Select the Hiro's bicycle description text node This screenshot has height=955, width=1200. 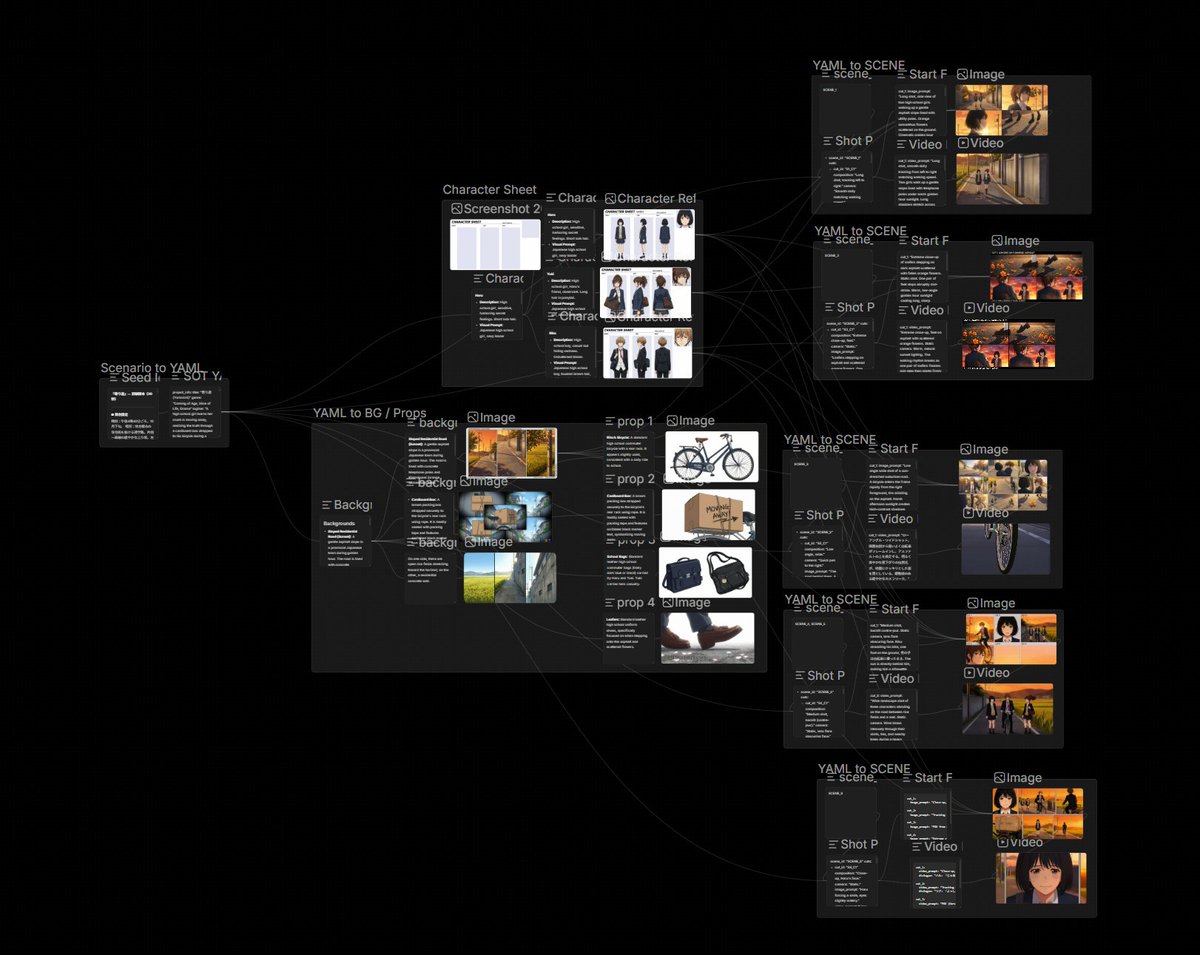coord(629,452)
